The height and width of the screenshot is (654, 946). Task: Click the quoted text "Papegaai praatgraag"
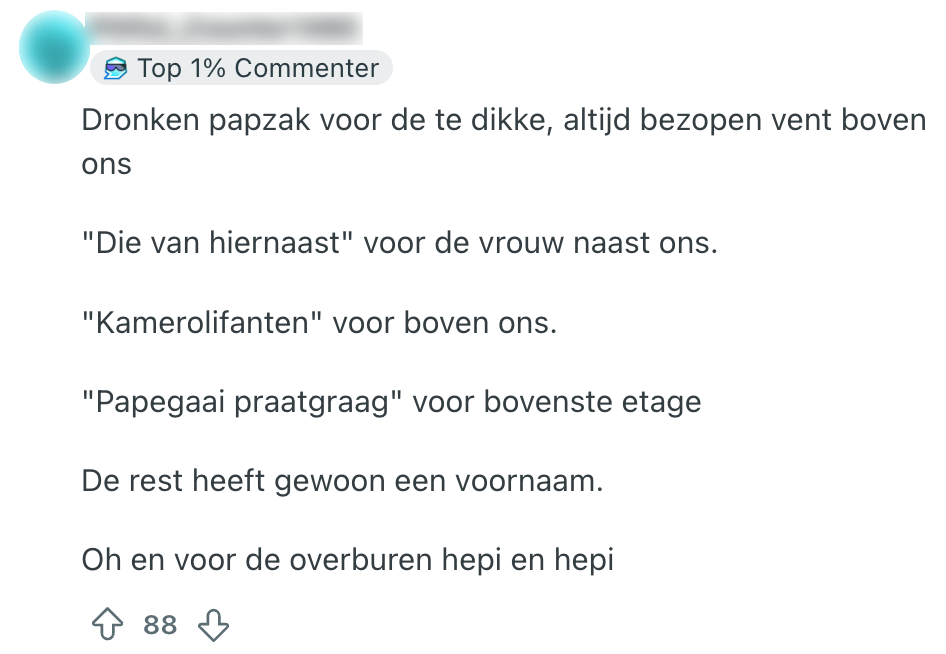click(x=240, y=402)
